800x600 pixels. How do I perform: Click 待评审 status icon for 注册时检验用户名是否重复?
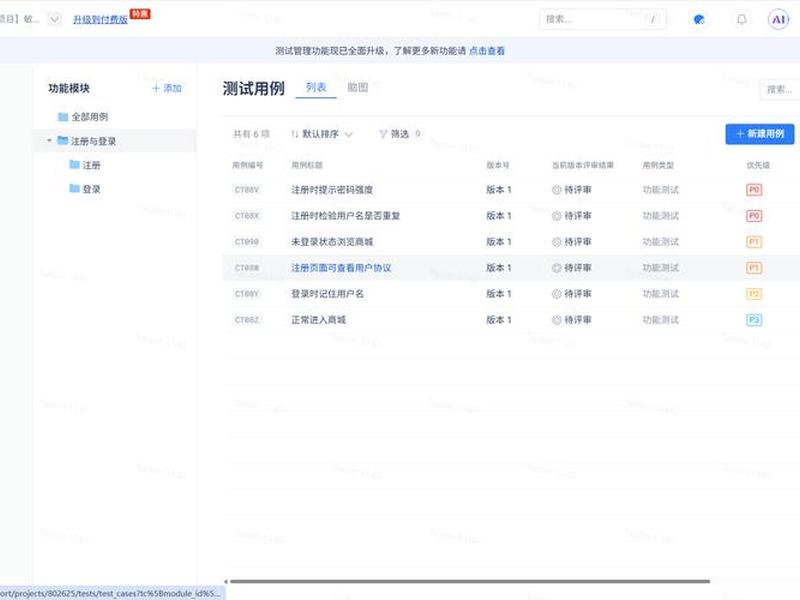click(x=557, y=216)
